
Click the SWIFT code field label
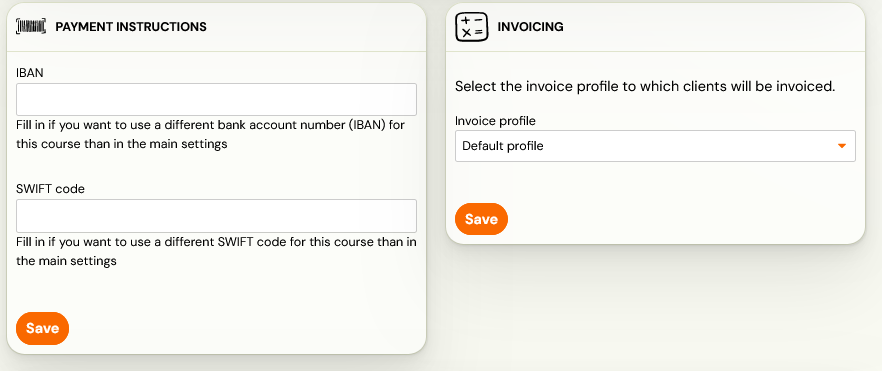click(51, 189)
